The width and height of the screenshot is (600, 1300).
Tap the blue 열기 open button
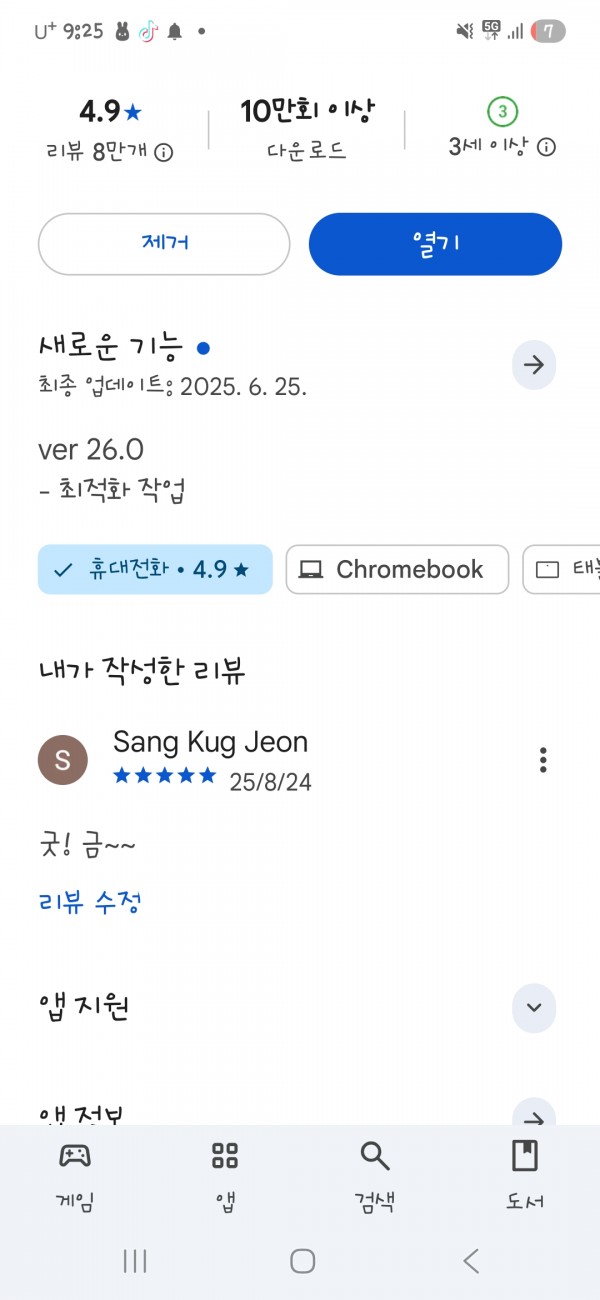[x=435, y=244]
